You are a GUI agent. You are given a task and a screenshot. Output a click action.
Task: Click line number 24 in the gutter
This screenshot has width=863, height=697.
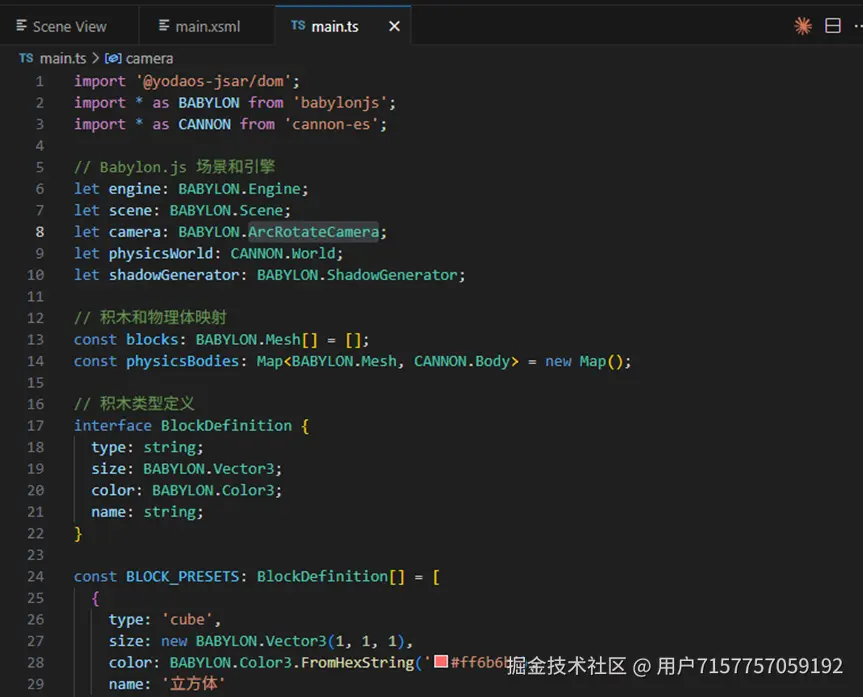click(35, 576)
